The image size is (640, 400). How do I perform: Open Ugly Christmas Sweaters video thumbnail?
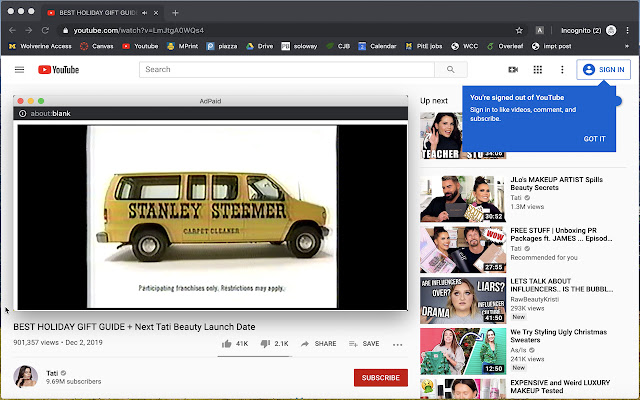pos(463,351)
